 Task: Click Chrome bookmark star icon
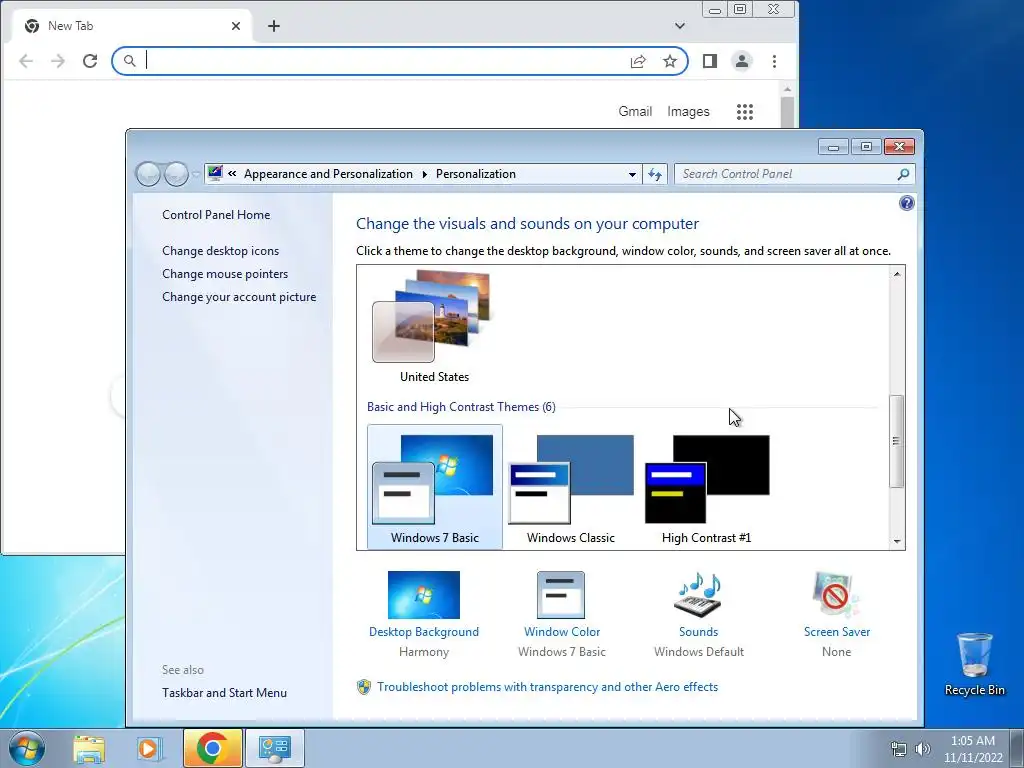[x=670, y=61]
